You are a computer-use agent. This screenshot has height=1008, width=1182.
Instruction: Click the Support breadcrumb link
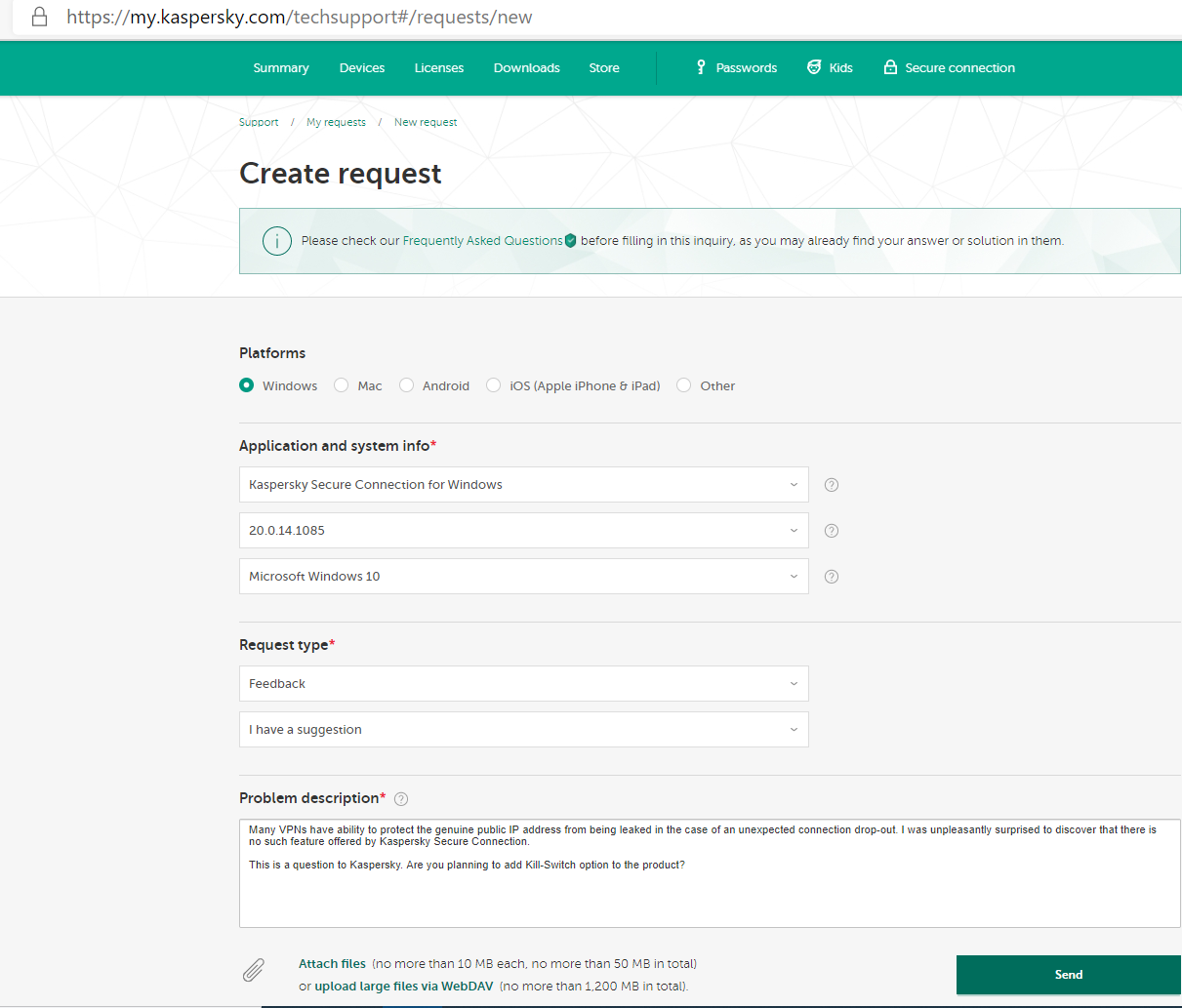tap(259, 122)
